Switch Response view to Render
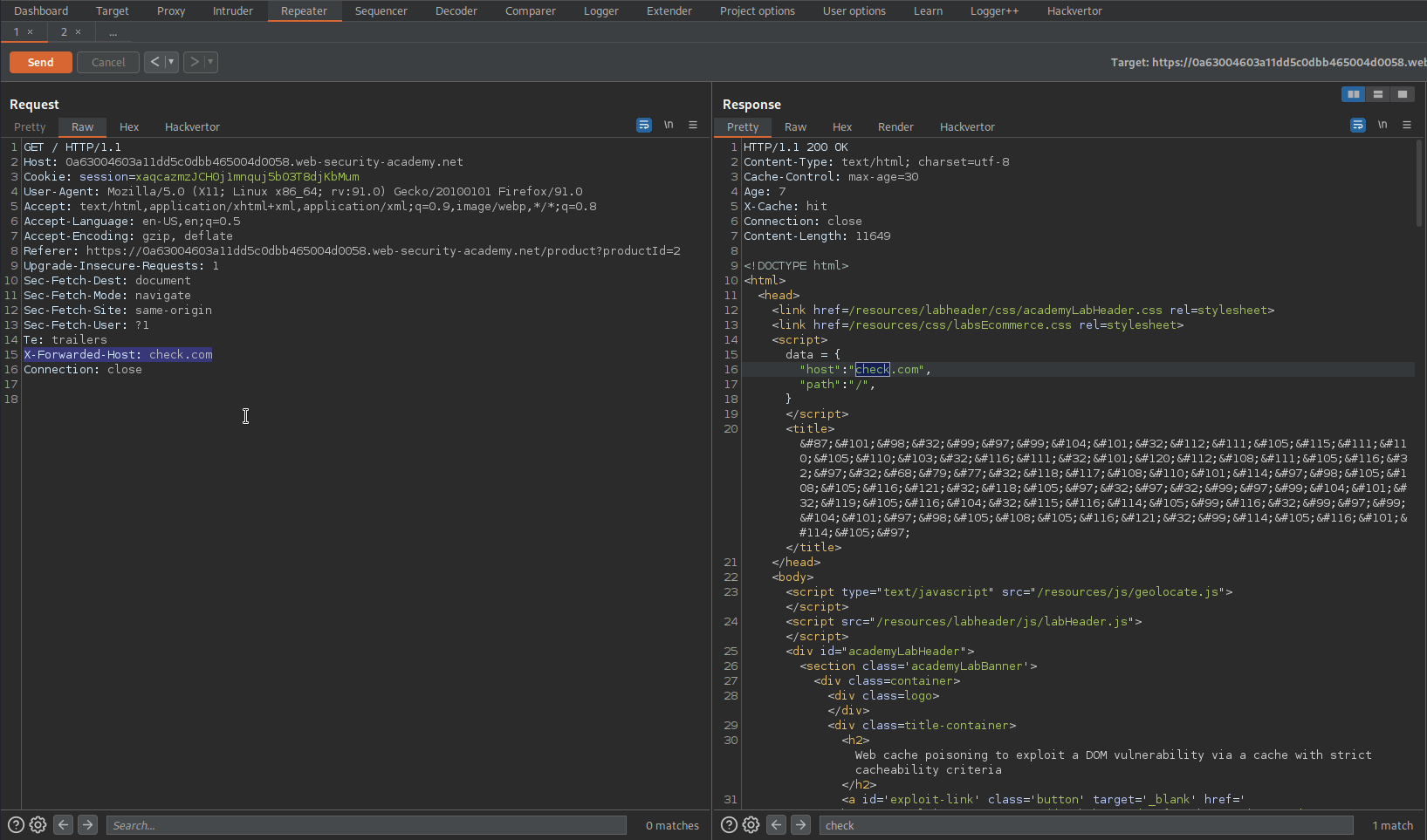 click(x=895, y=126)
